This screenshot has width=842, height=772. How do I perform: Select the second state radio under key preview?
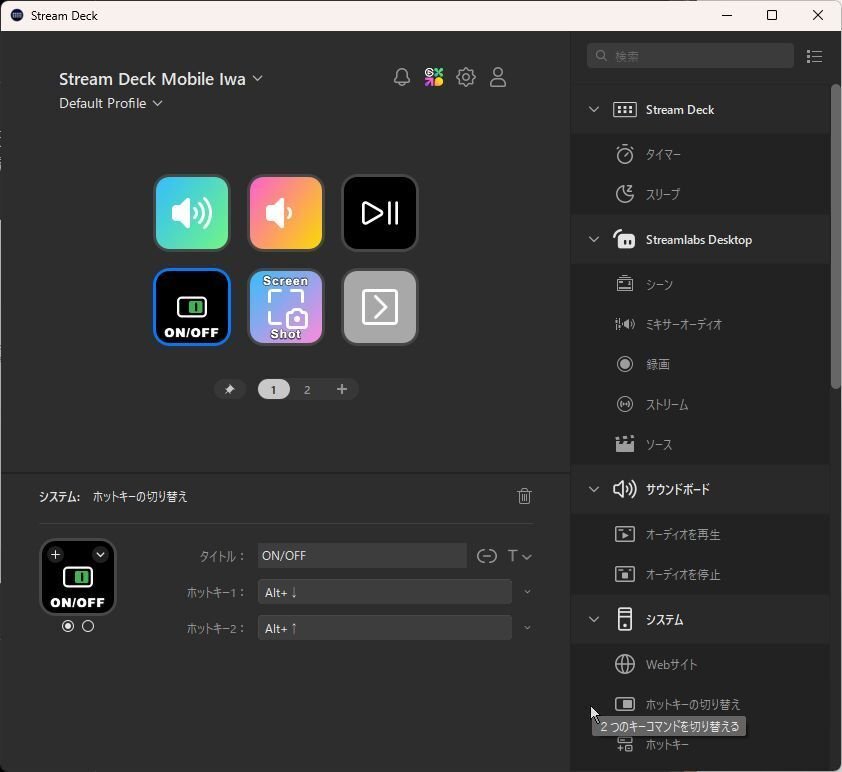point(89,626)
